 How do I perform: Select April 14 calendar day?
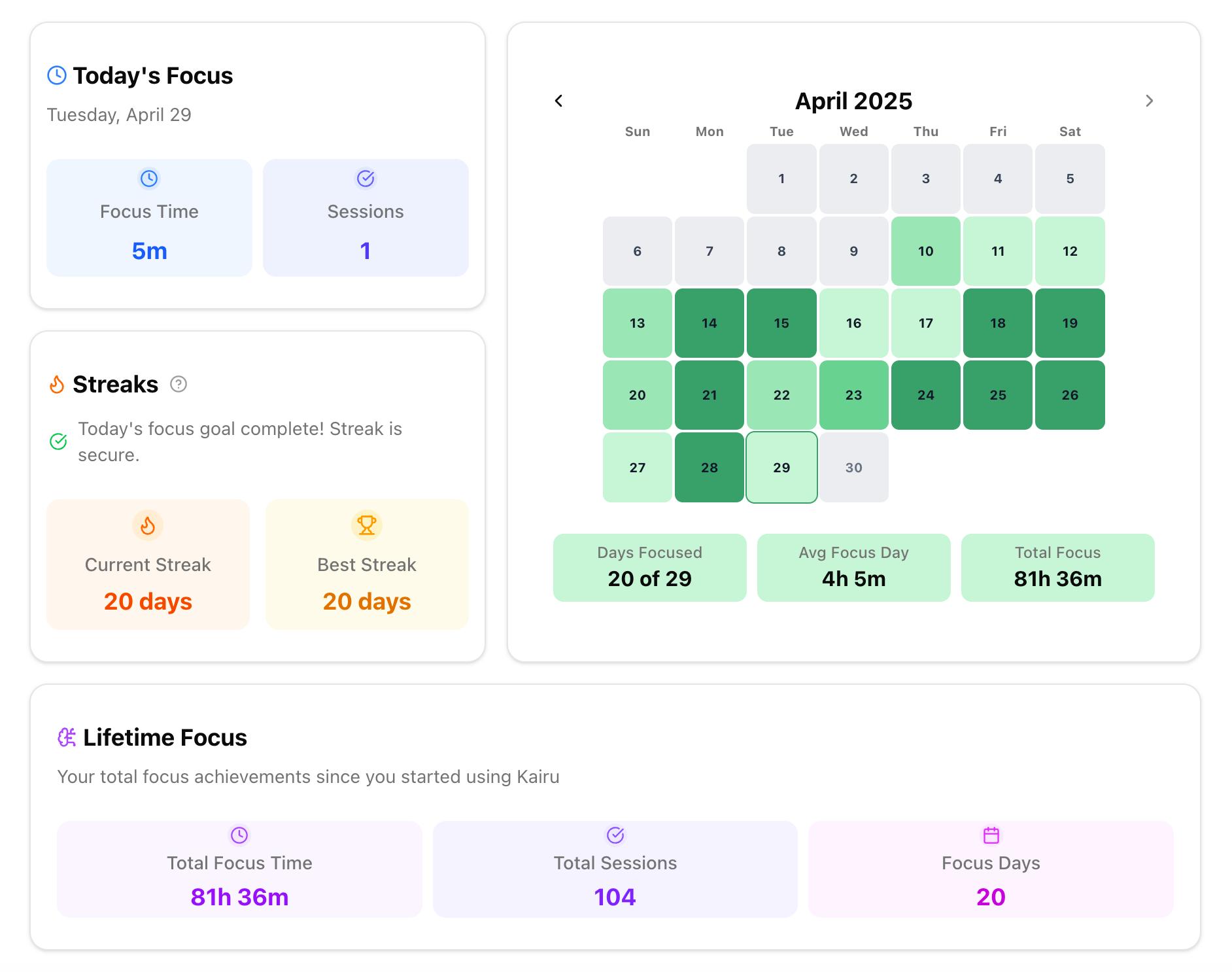point(710,323)
